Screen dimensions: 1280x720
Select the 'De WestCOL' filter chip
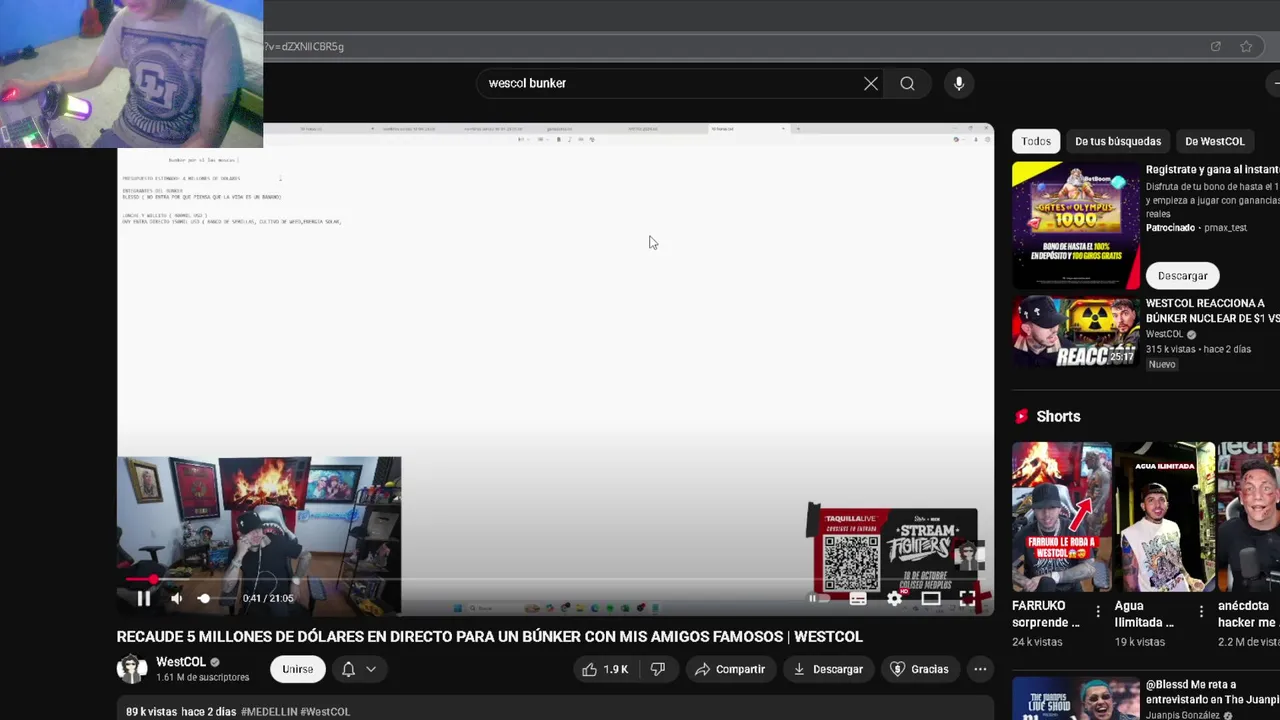click(x=1215, y=141)
